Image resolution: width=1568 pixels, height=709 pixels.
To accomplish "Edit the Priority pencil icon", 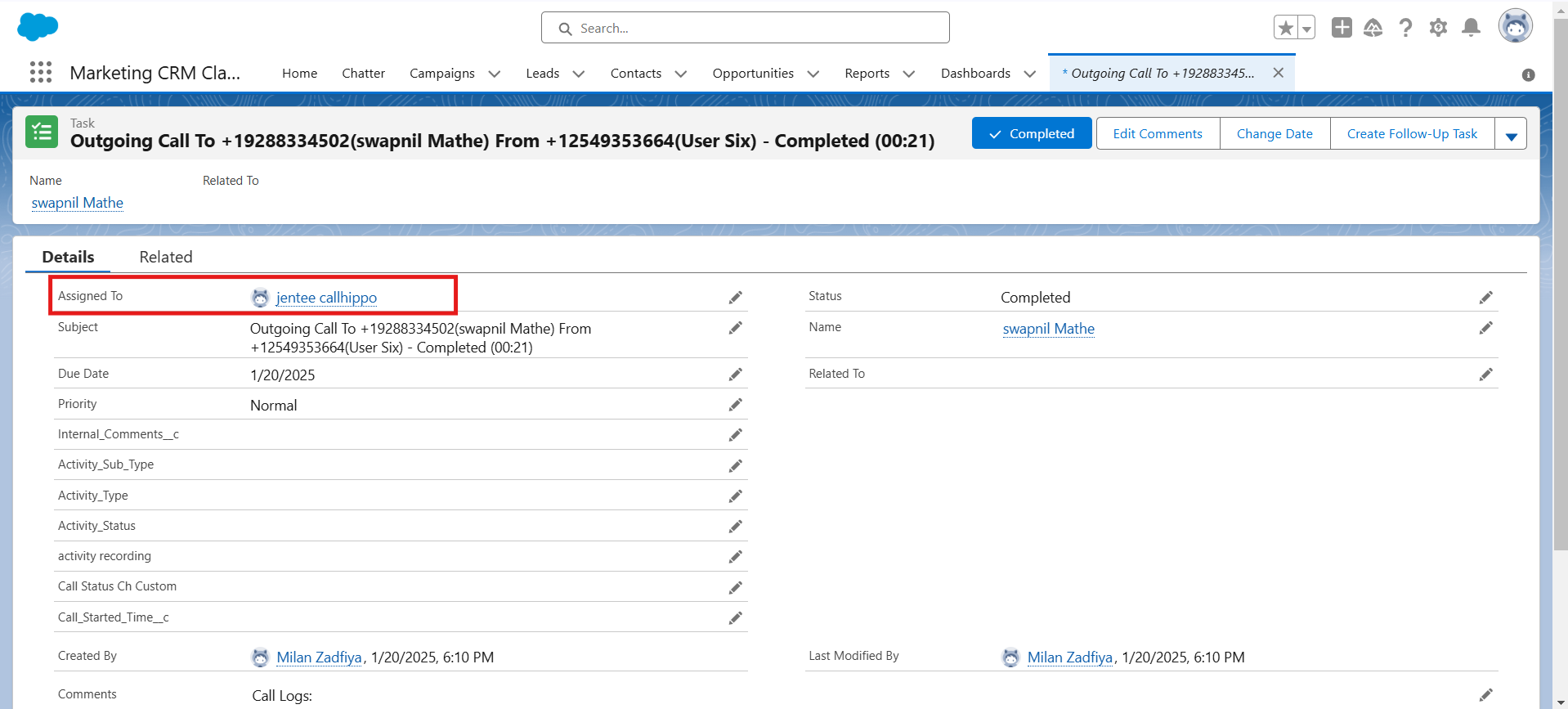I will (x=736, y=405).
